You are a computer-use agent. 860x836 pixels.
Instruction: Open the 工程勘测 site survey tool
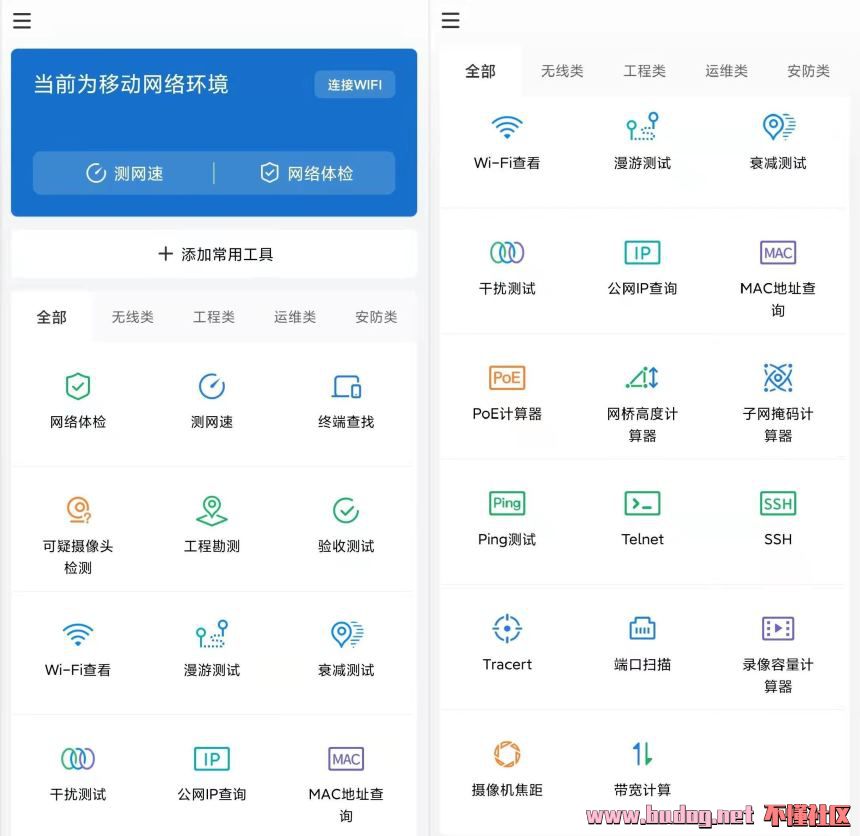pos(212,525)
